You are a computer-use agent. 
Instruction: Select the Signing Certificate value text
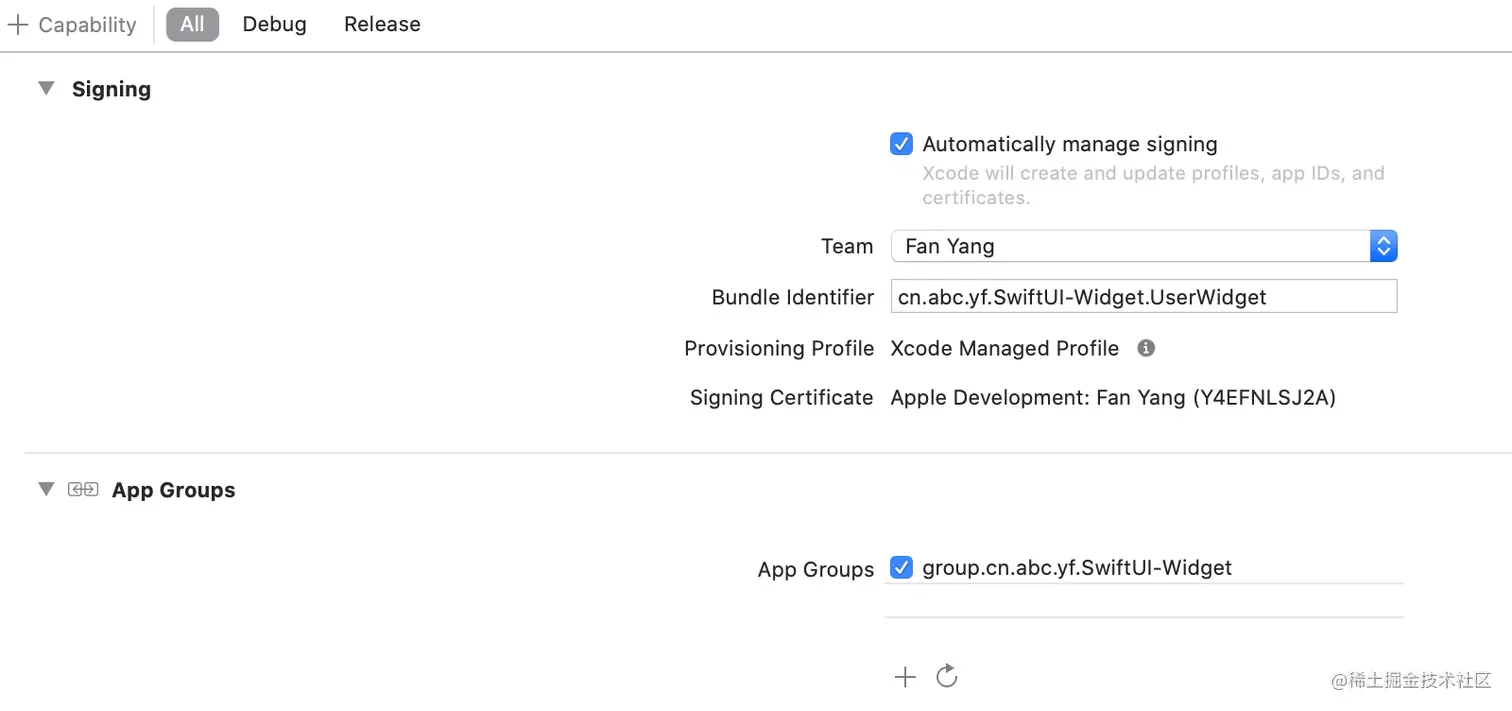pos(1113,398)
